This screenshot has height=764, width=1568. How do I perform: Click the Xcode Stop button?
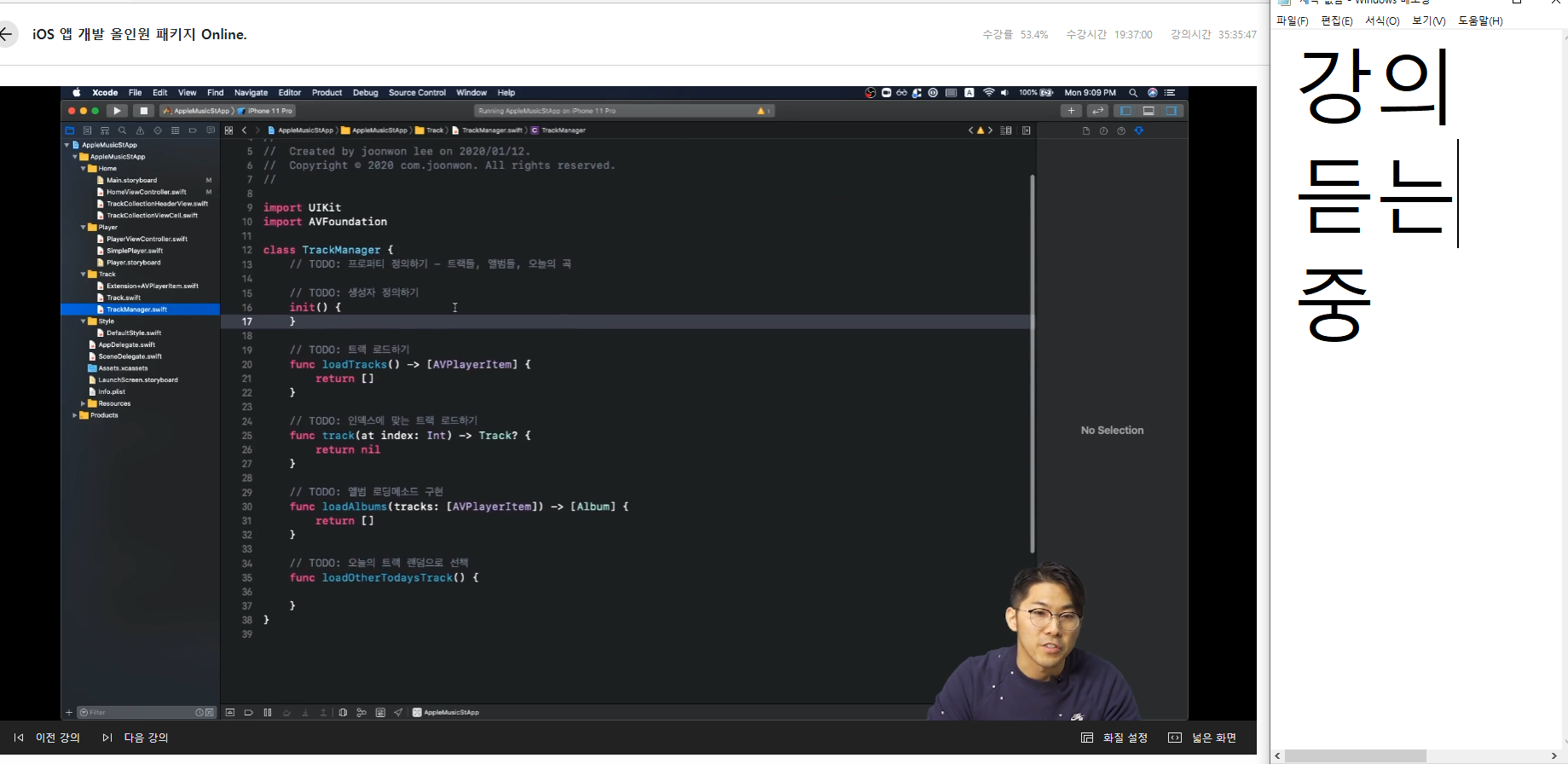point(144,111)
